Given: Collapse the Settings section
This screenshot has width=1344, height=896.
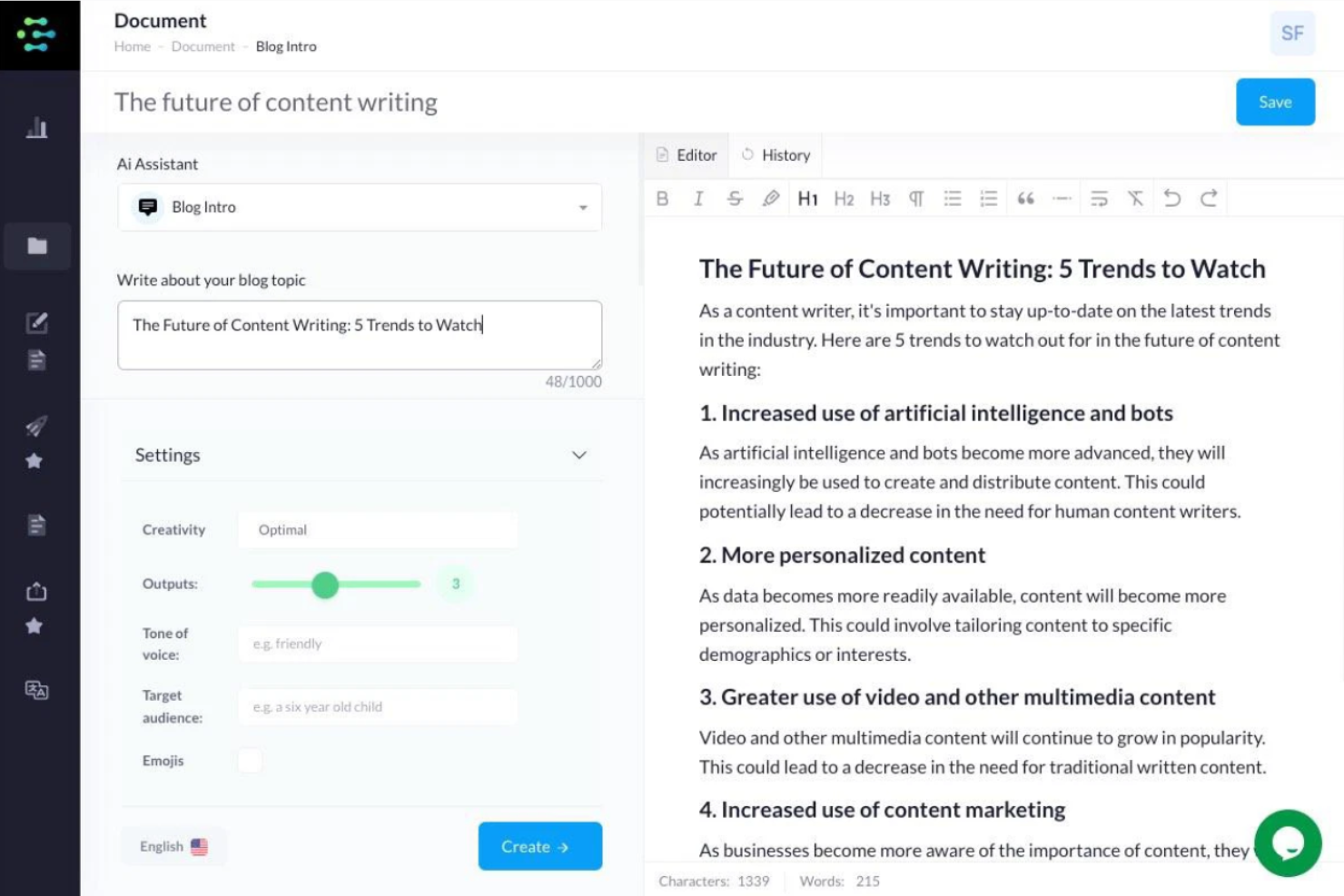Looking at the screenshot, I should (578, 455).
